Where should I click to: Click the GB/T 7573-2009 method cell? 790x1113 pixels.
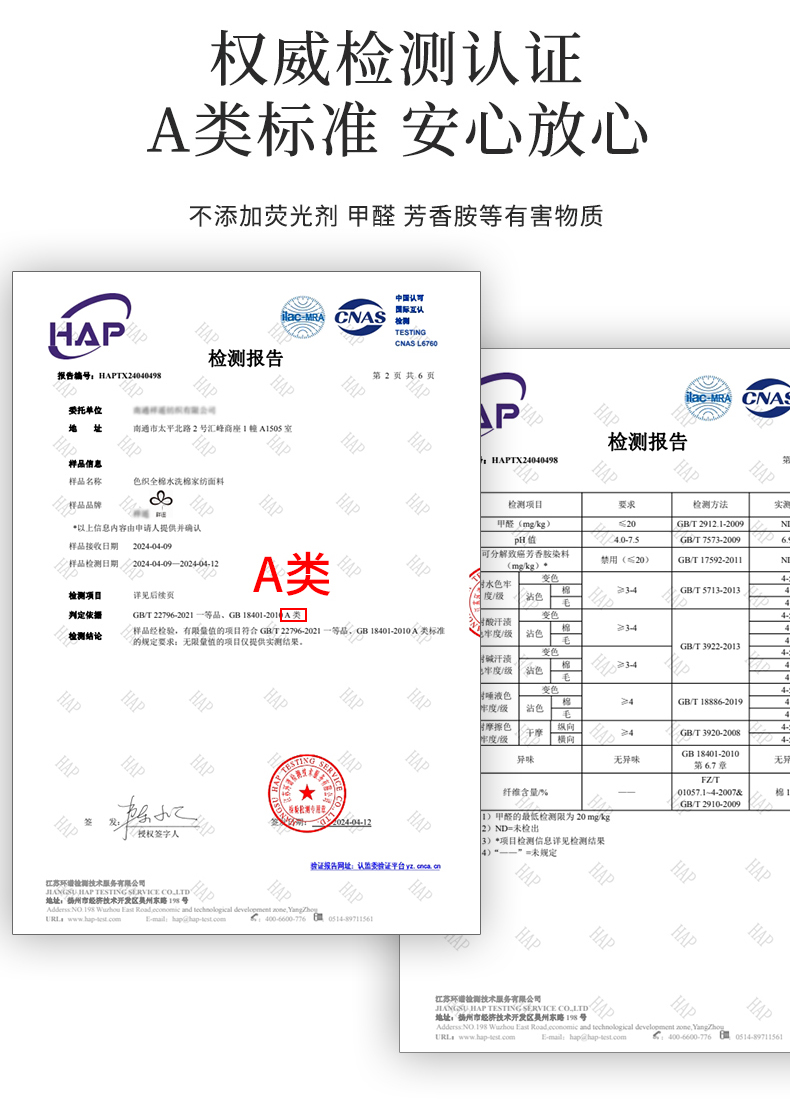pyautogui.click(x=710, y=540)
